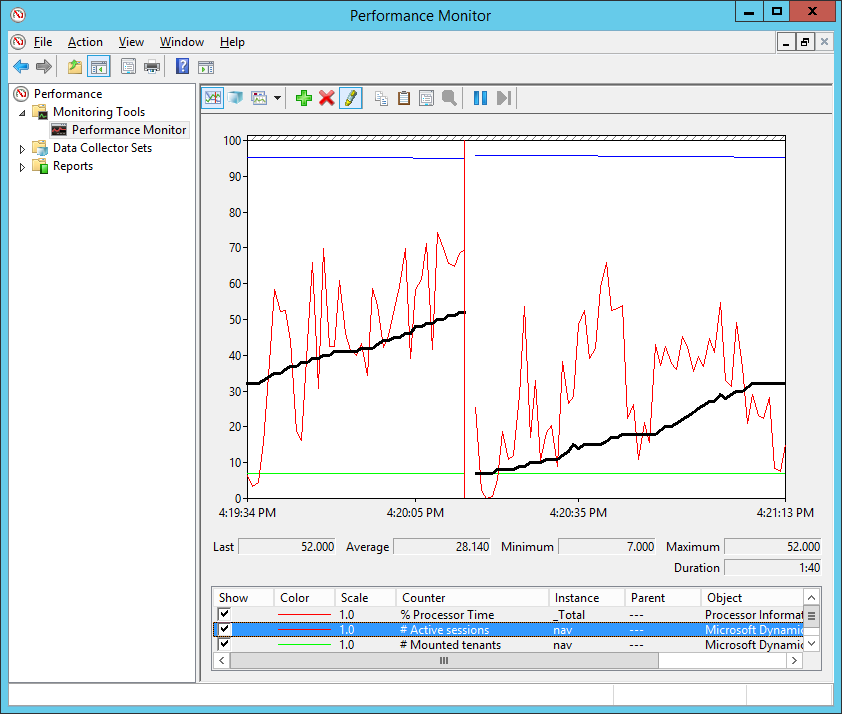Expand the Reports tree node
842x714 pixels.
(x=23, y=167)
